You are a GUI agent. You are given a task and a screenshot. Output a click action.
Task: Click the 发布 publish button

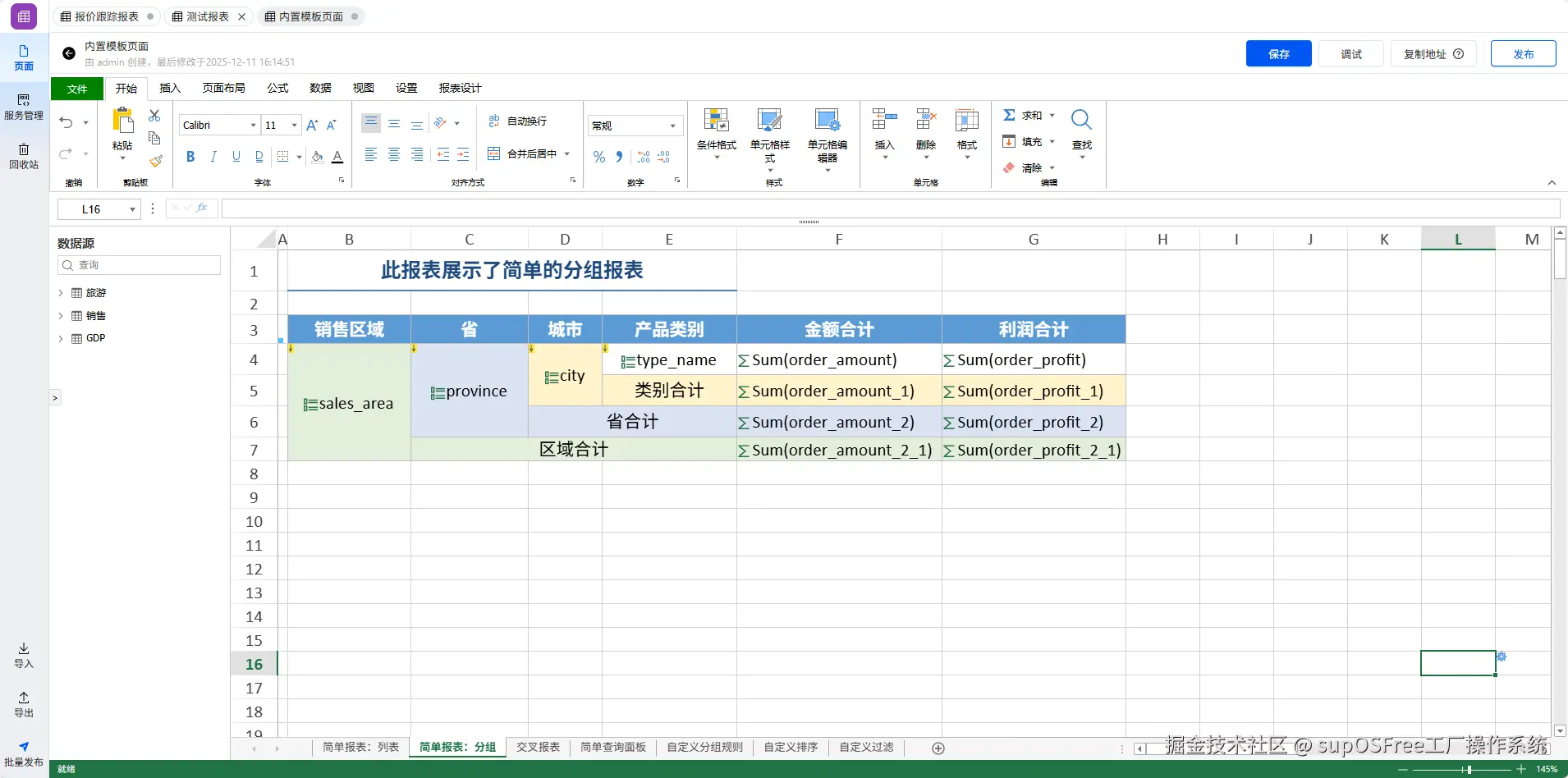click(1524, 53)
